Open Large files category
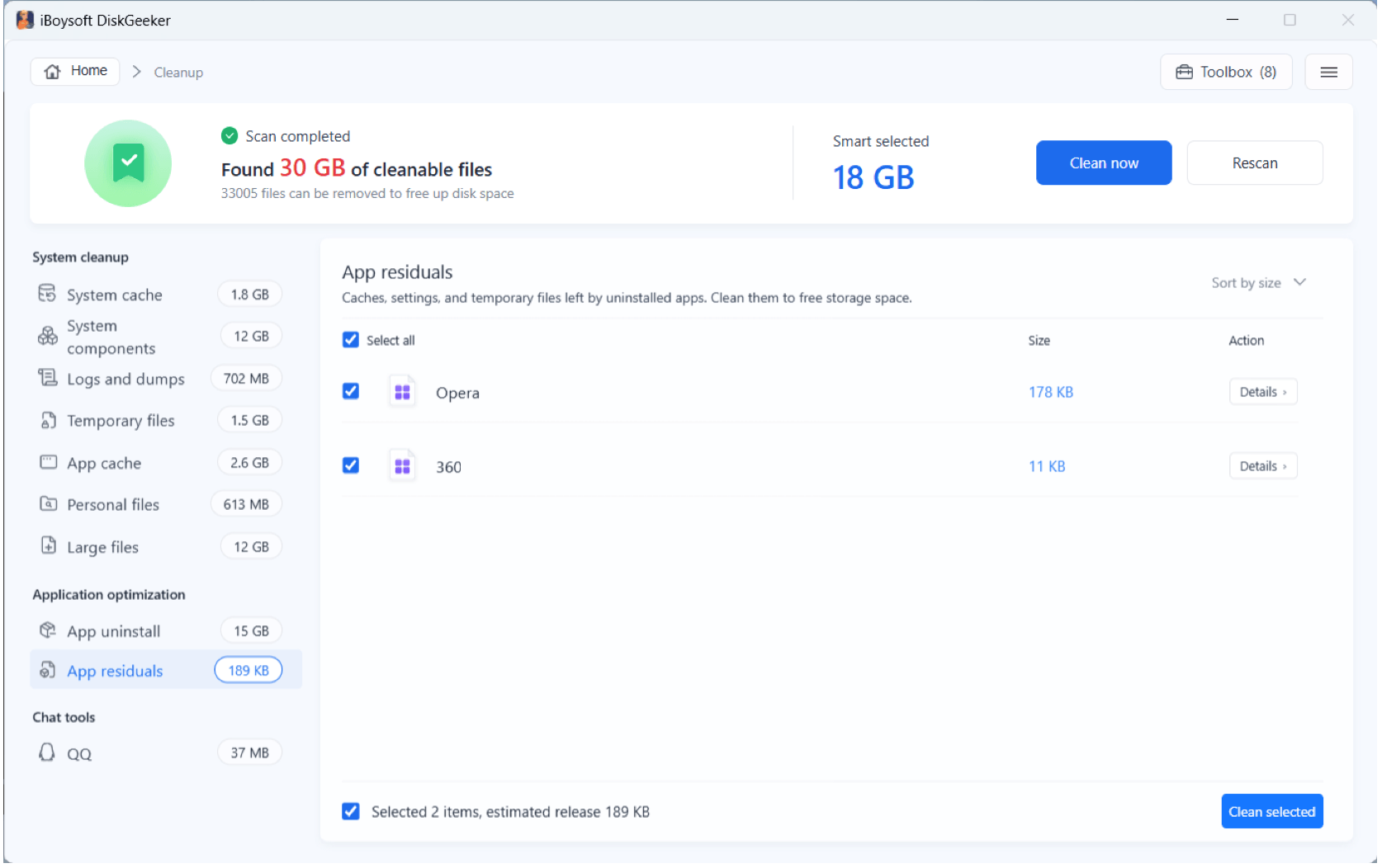Screen dimensions: 1382x868 [x=166, y=547]
